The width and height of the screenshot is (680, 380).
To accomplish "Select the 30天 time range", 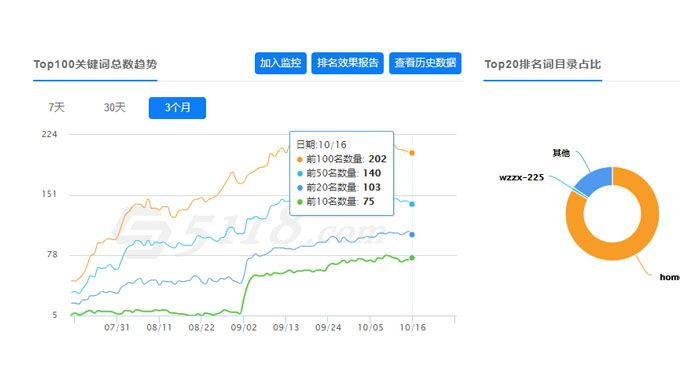I will 114,108.
